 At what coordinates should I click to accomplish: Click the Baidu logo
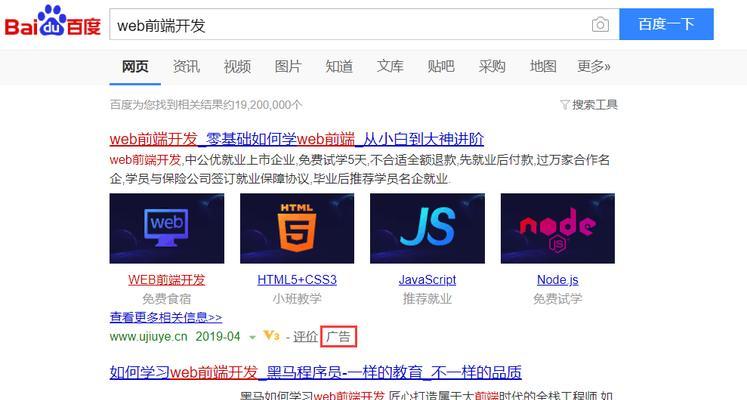[52, 21]
